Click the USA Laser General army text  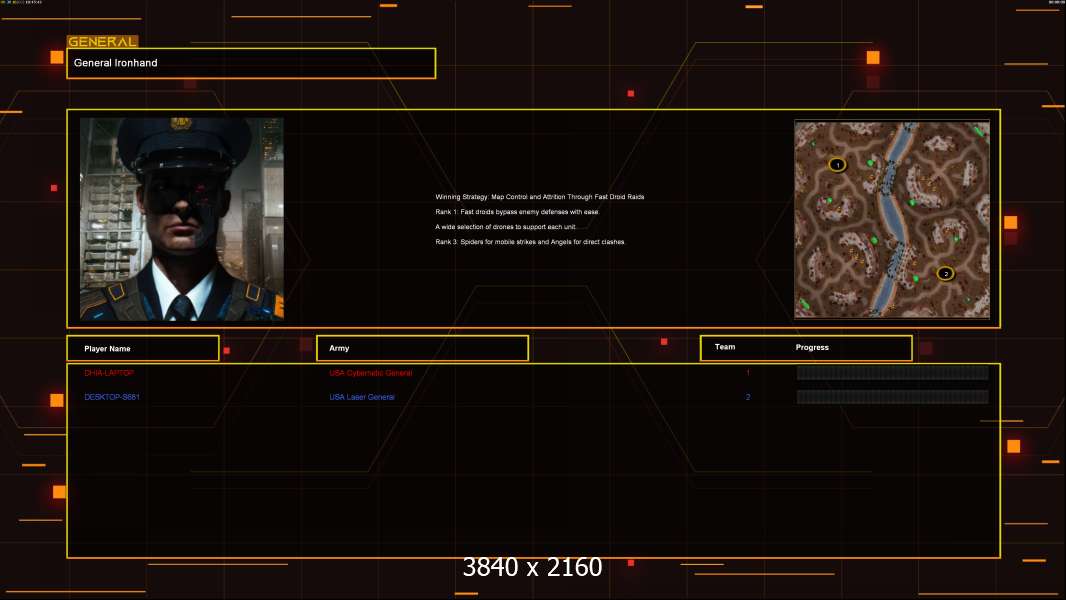pos(362,397)
